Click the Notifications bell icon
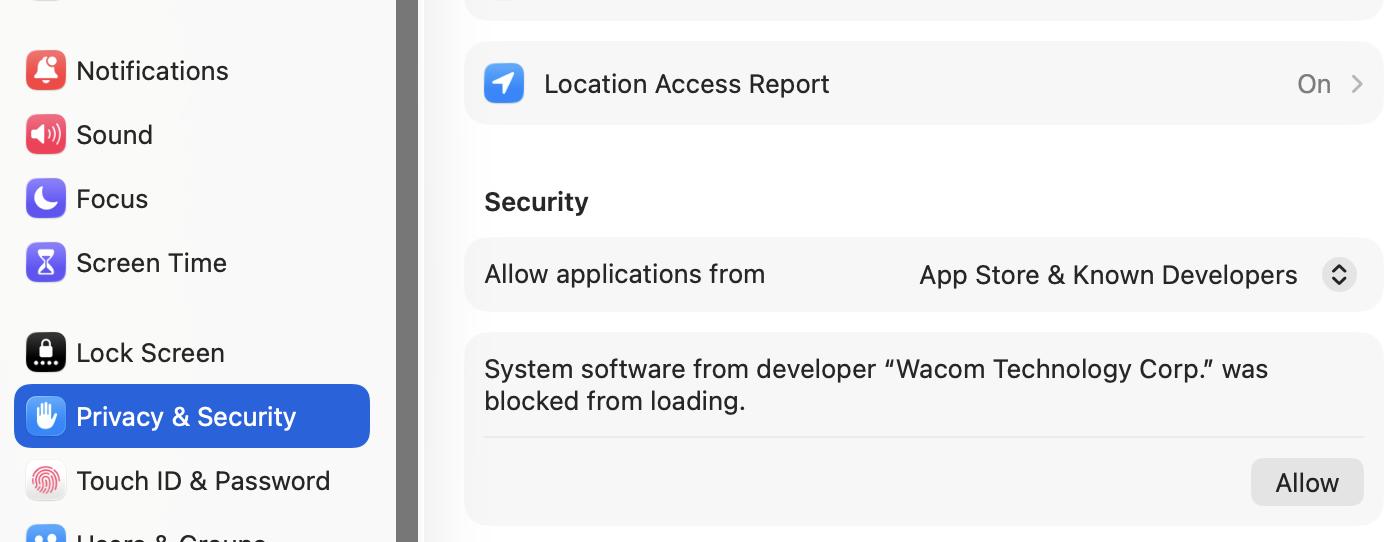The height and width of the screenshot is (542, 1396). [x=46, y=71]
